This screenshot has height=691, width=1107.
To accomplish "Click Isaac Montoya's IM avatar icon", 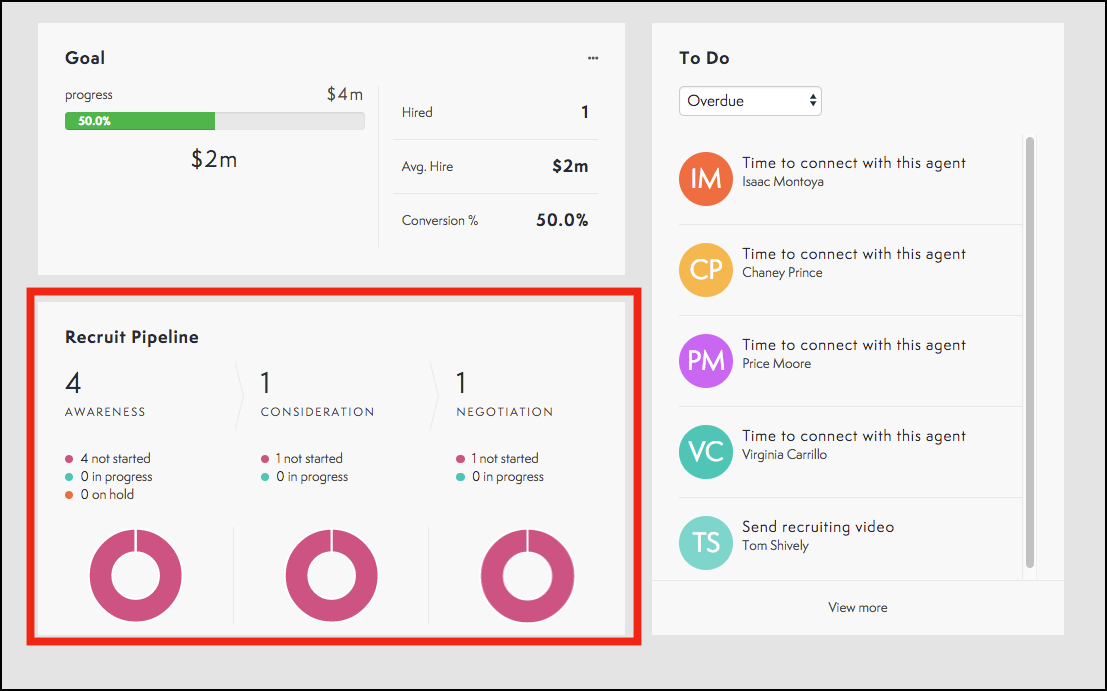I will 707,179.
